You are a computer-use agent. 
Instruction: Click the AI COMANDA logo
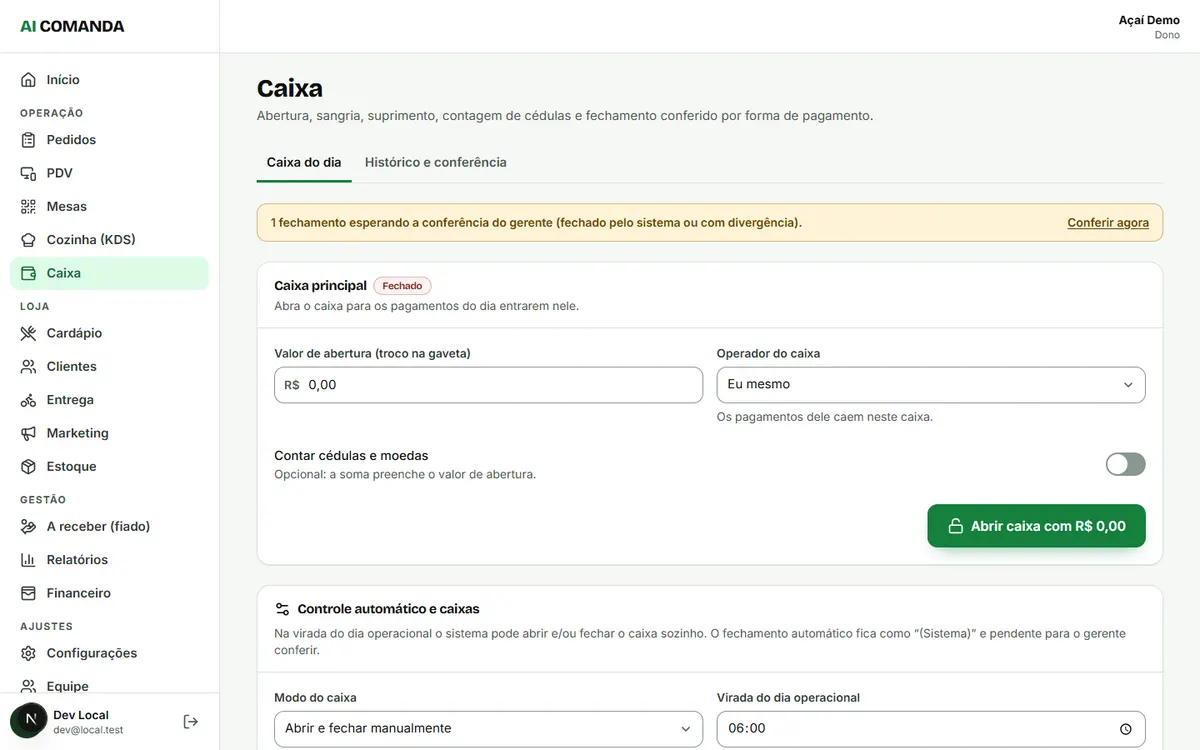coord(72,26)
